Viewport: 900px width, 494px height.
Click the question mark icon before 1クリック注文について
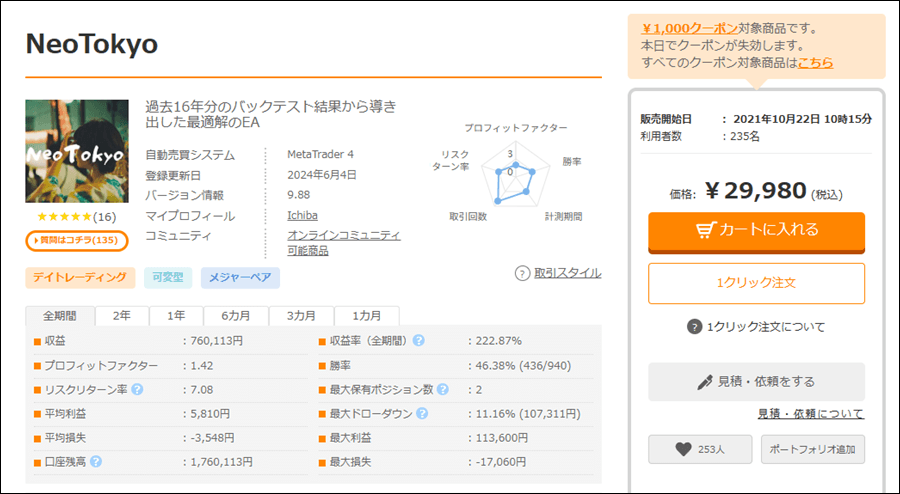tap(695, 327)
